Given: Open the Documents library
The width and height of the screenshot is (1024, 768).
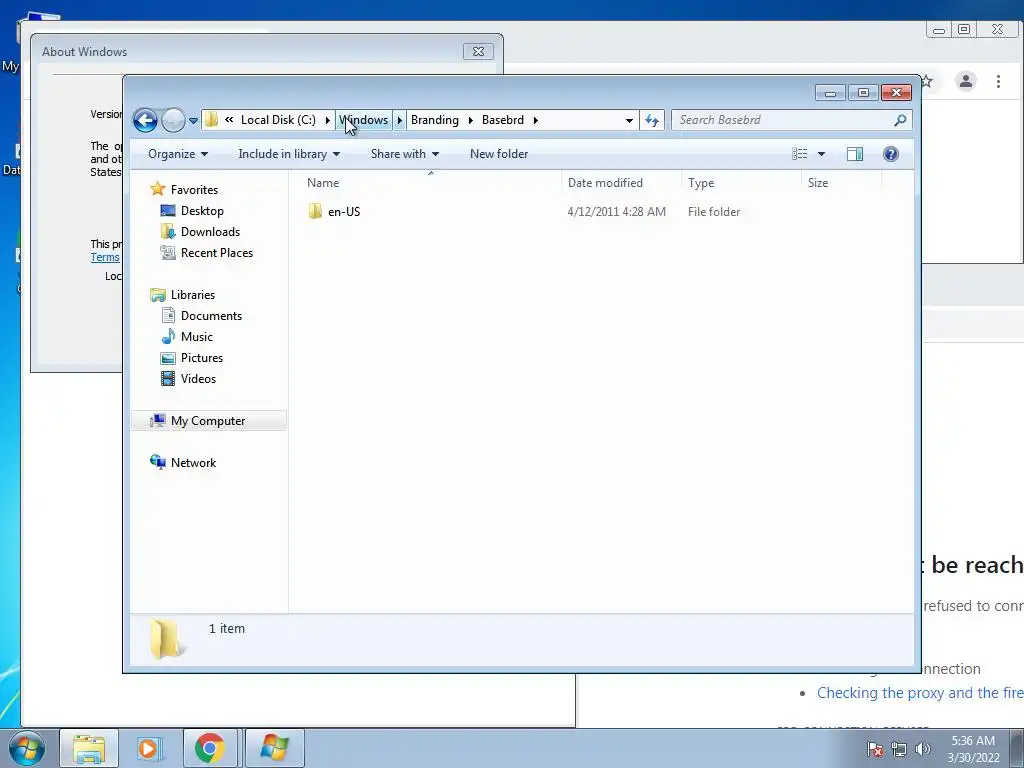Looking at the screenshot, I should click(211, 316).
